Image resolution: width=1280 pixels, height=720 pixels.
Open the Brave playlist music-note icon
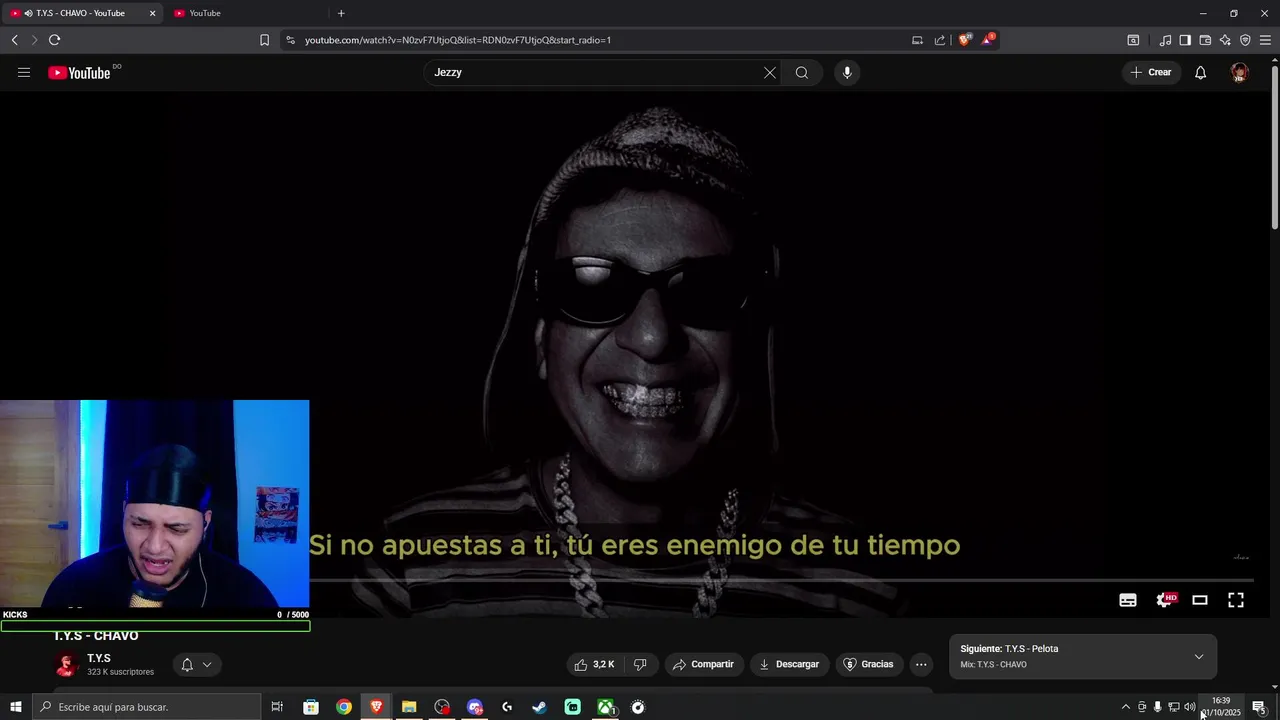(x=1165, y=40)
